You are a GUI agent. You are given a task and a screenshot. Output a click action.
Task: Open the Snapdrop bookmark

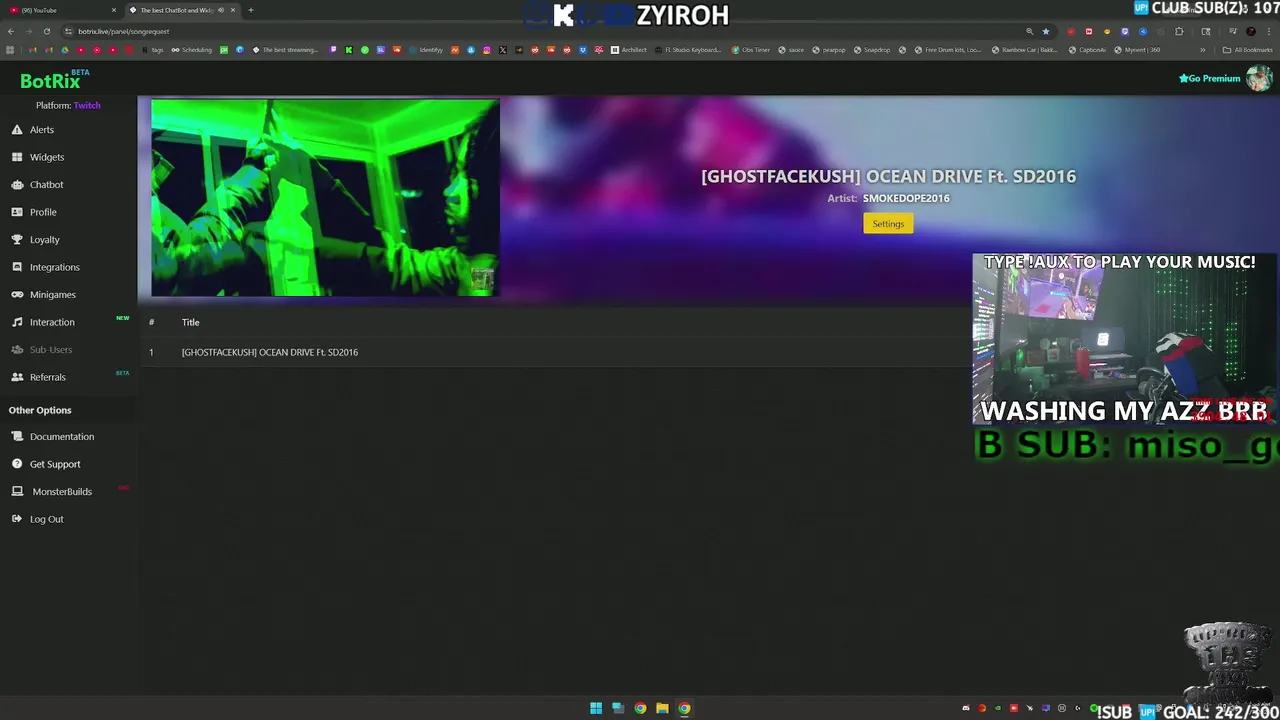(872, 50)
